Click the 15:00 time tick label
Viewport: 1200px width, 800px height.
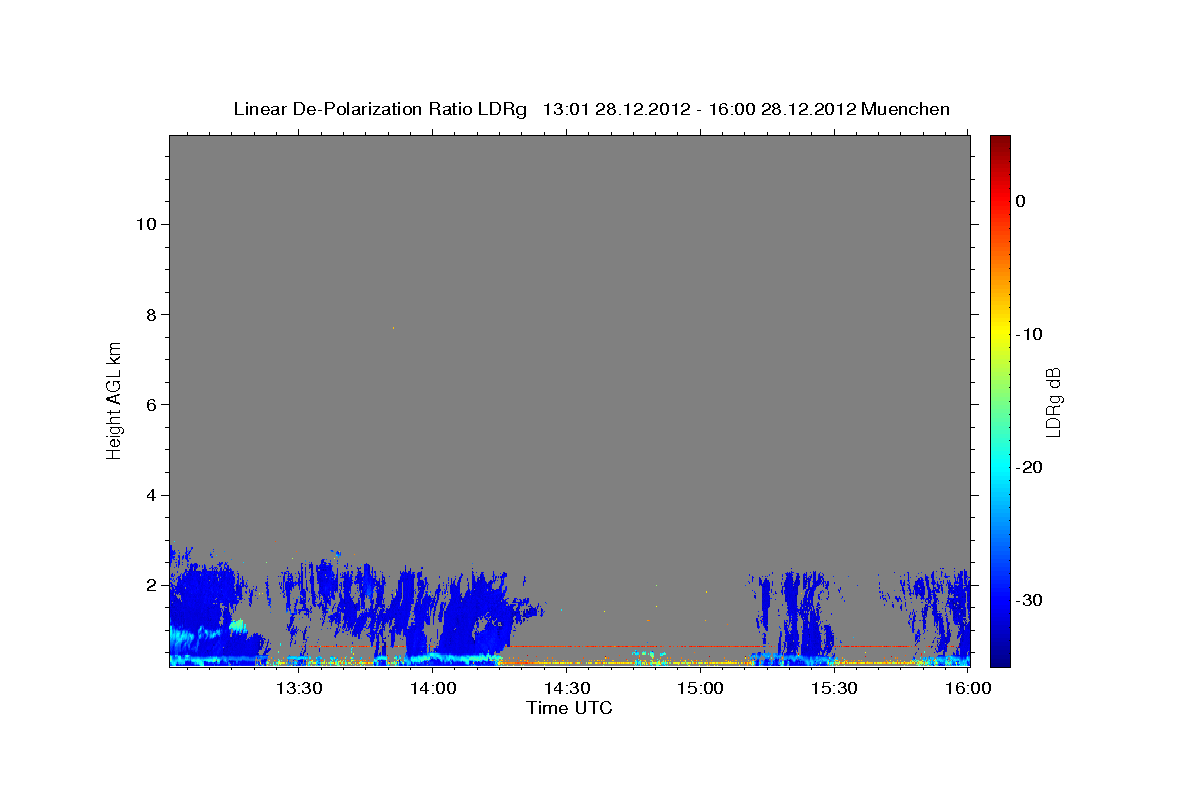(x=701, y=688)
